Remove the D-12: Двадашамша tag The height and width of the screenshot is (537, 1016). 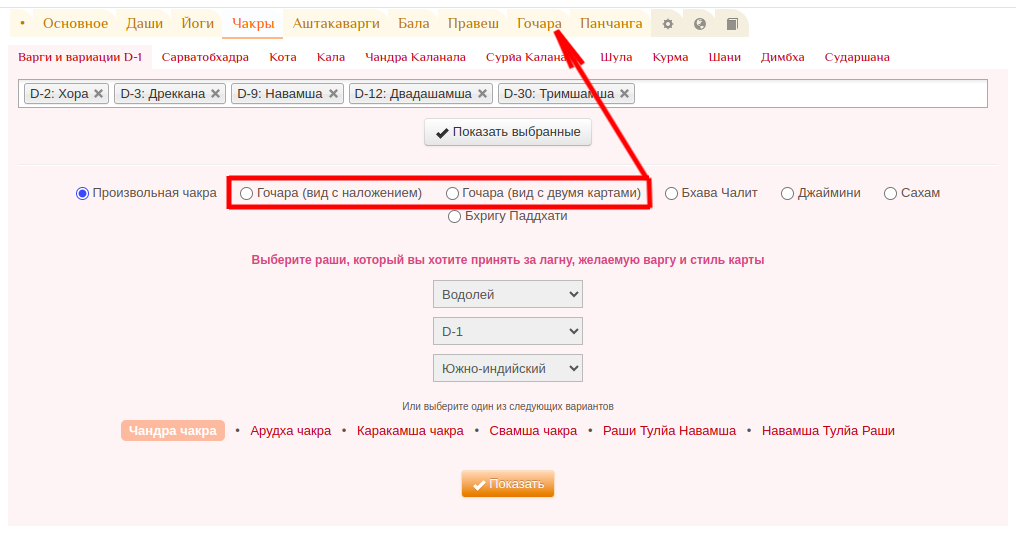[483, 93]
